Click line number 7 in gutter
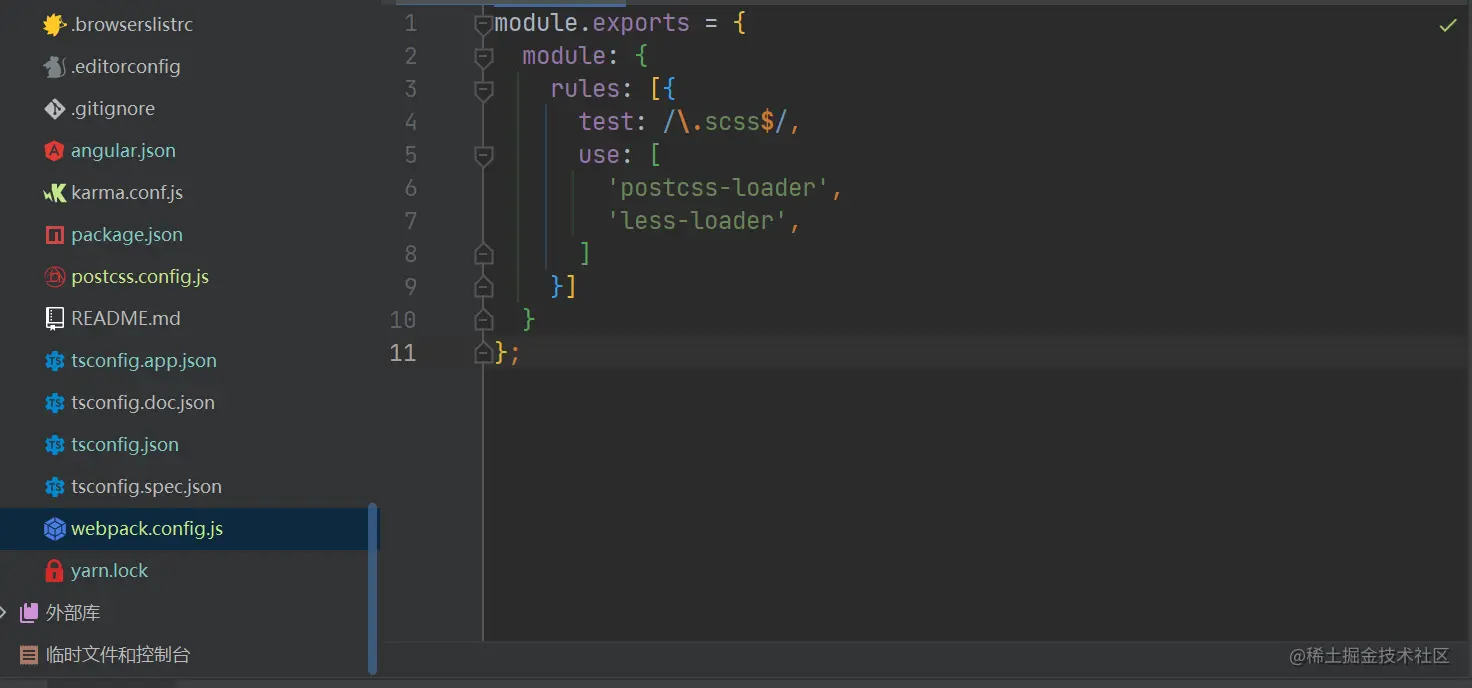Image resolution: width=1472 pixels, height=688 pixels. [x=410, y=221]
